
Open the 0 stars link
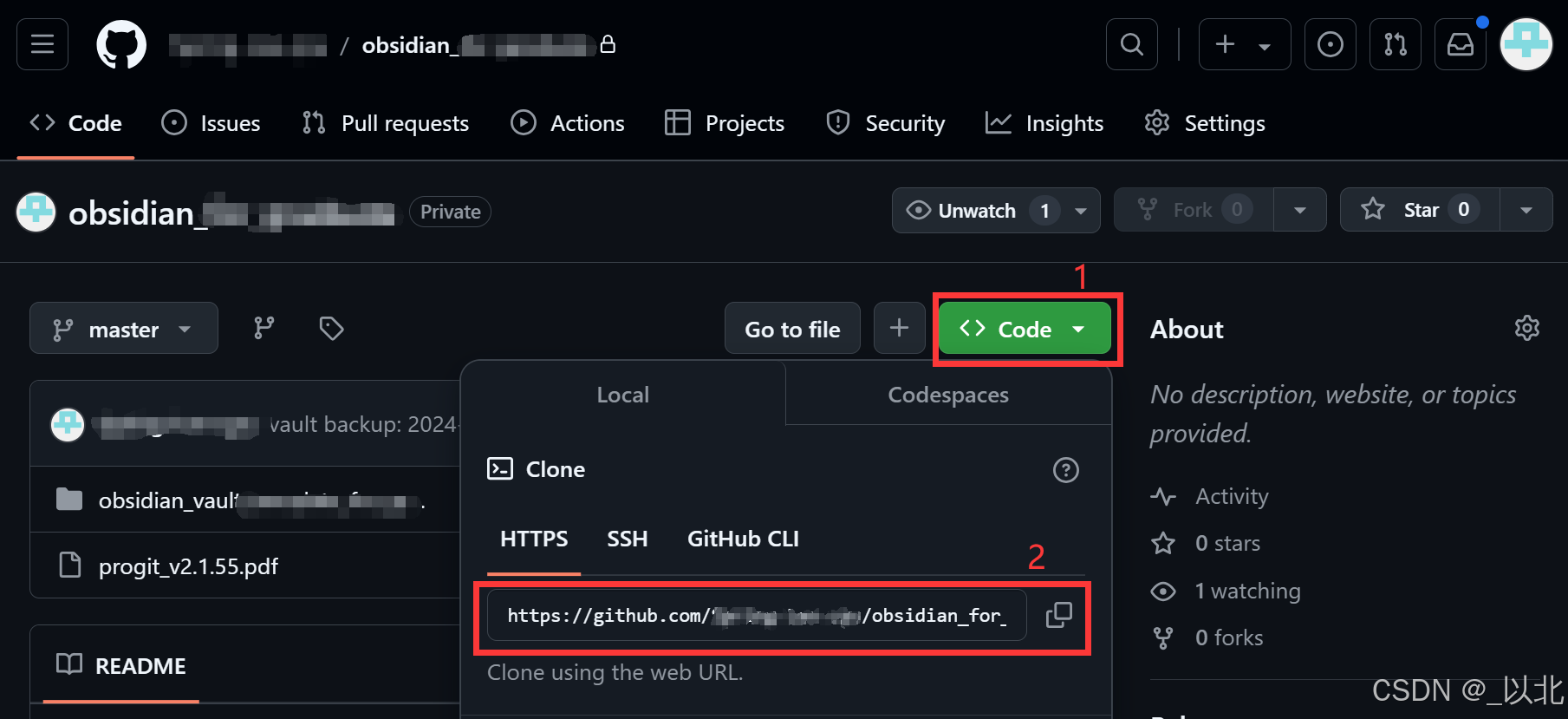(1206, 543)
